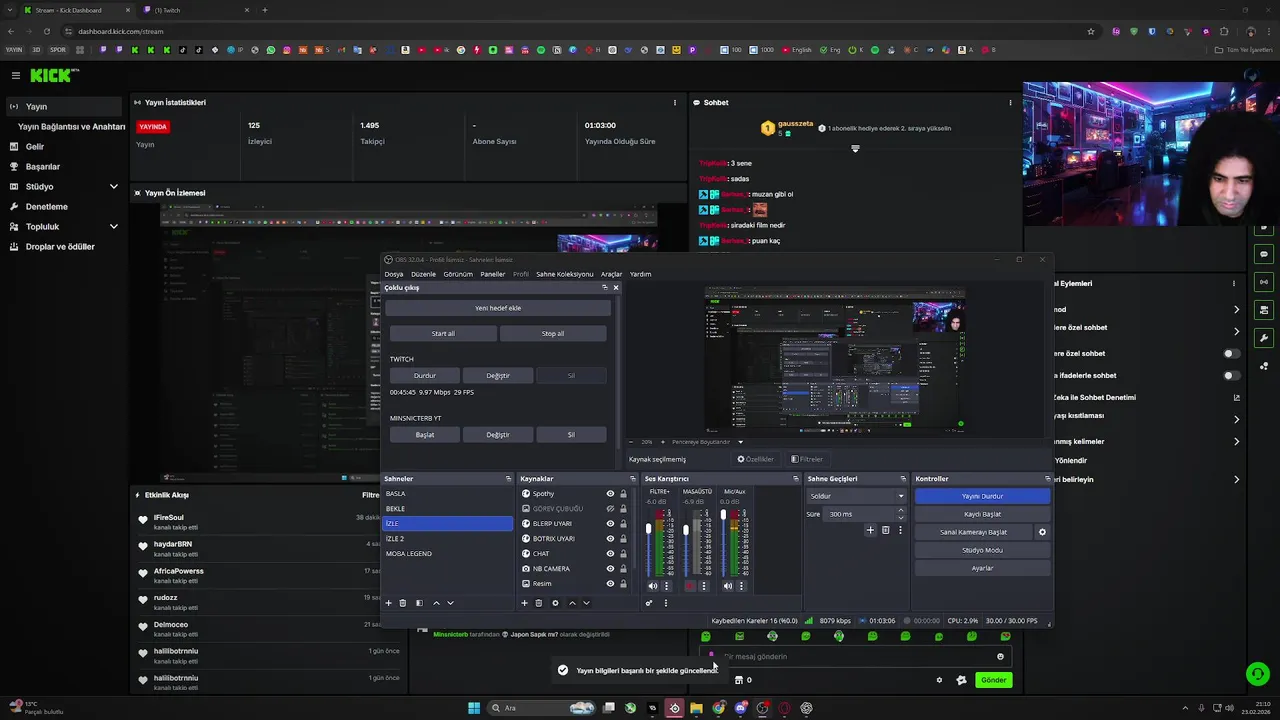Delete the selected scene with trash icon
Image resolution: width=1280 pixels, height=720 pixels.
tap(403, 603)
